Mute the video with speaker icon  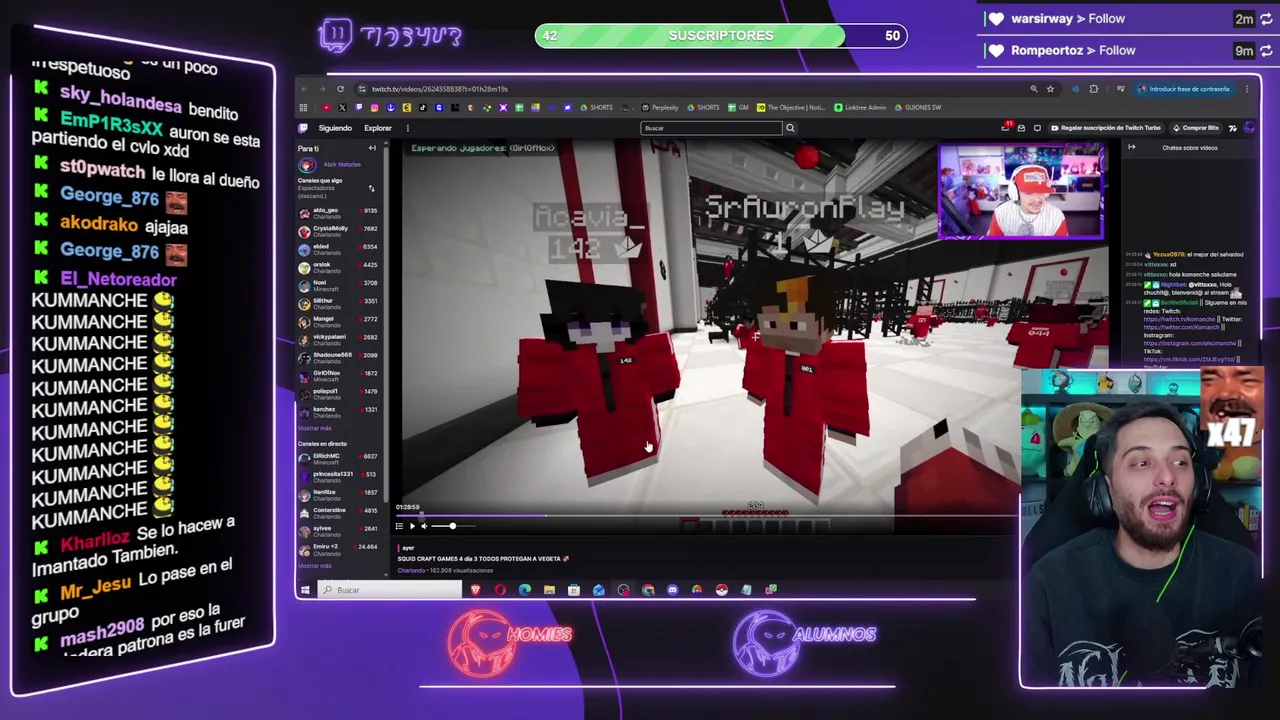[x=424, y=526]
